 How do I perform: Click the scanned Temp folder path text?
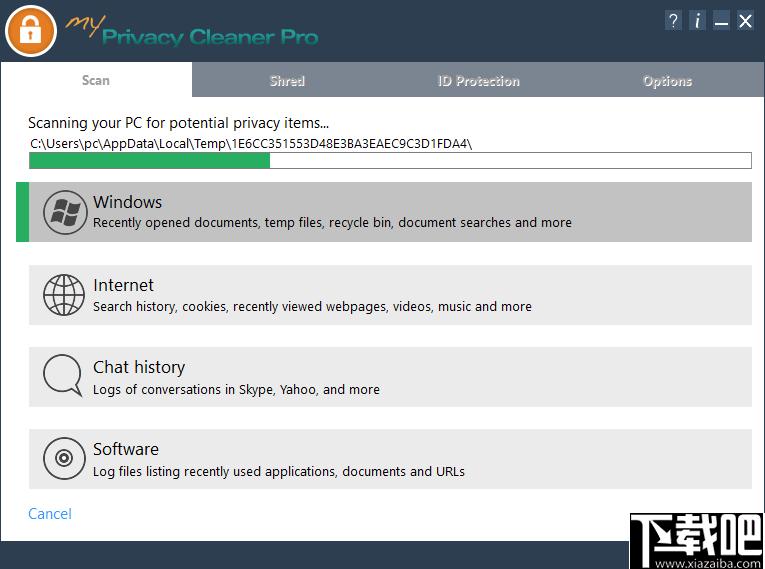point(251,143)
